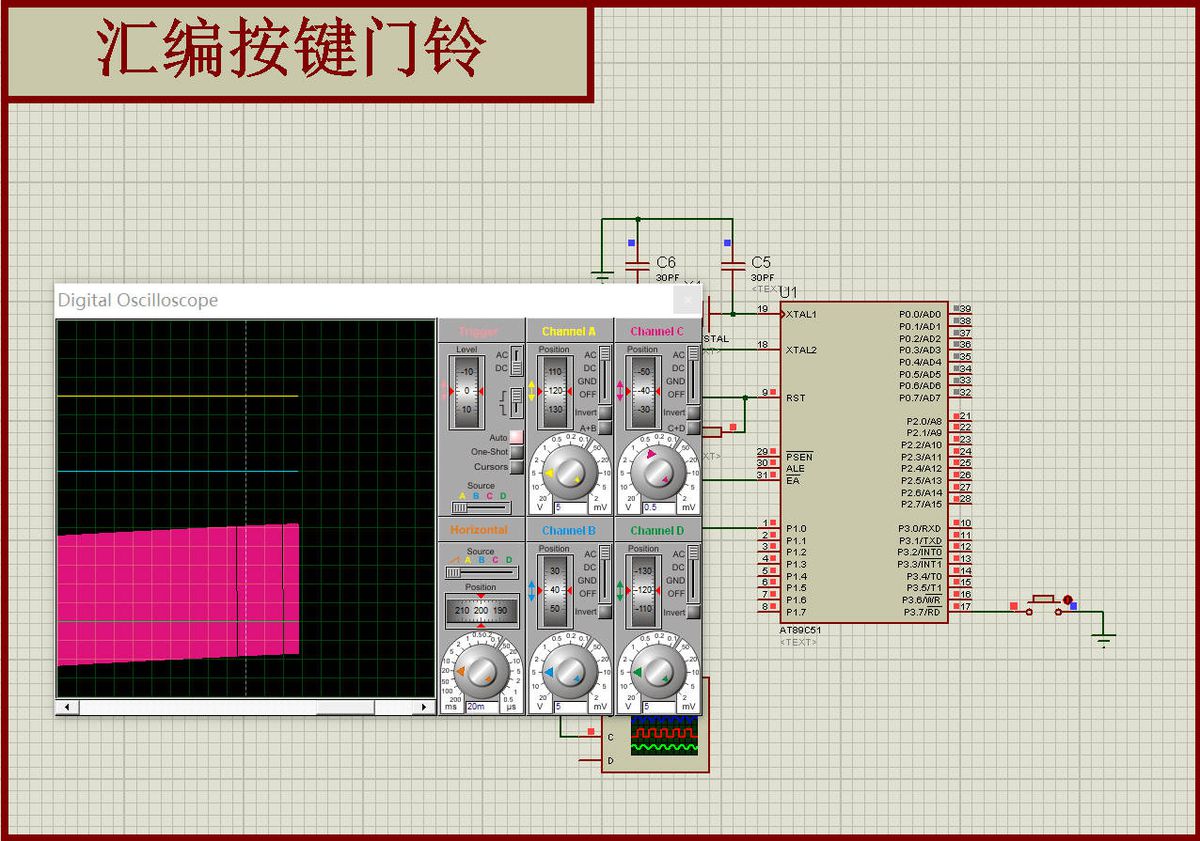Click the ground symbol right of the push button
This screenshot has height=841, width=1200.
pyautogui.click(x=1104, y=639)
